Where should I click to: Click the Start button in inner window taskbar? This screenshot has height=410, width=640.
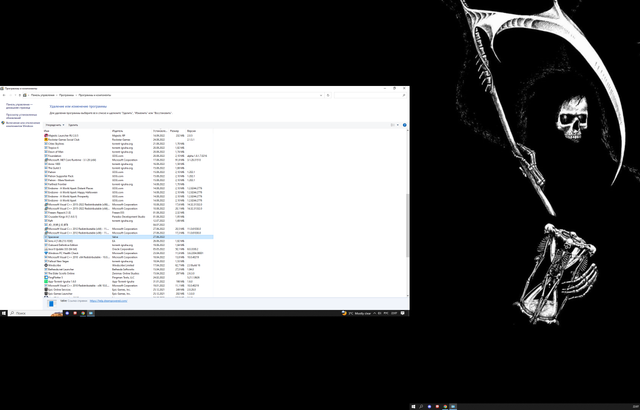(4, 313)
